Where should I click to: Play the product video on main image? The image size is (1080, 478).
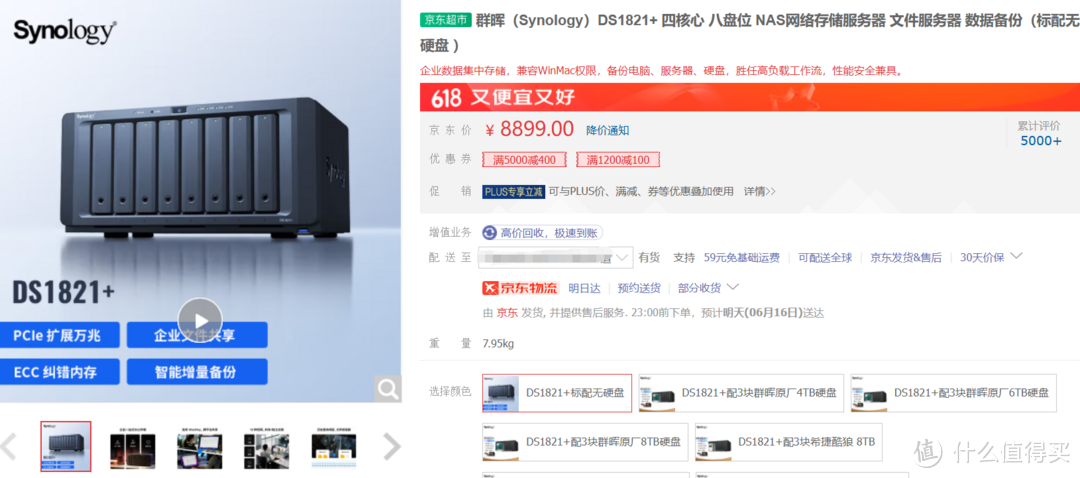click(x=200, y=320)
